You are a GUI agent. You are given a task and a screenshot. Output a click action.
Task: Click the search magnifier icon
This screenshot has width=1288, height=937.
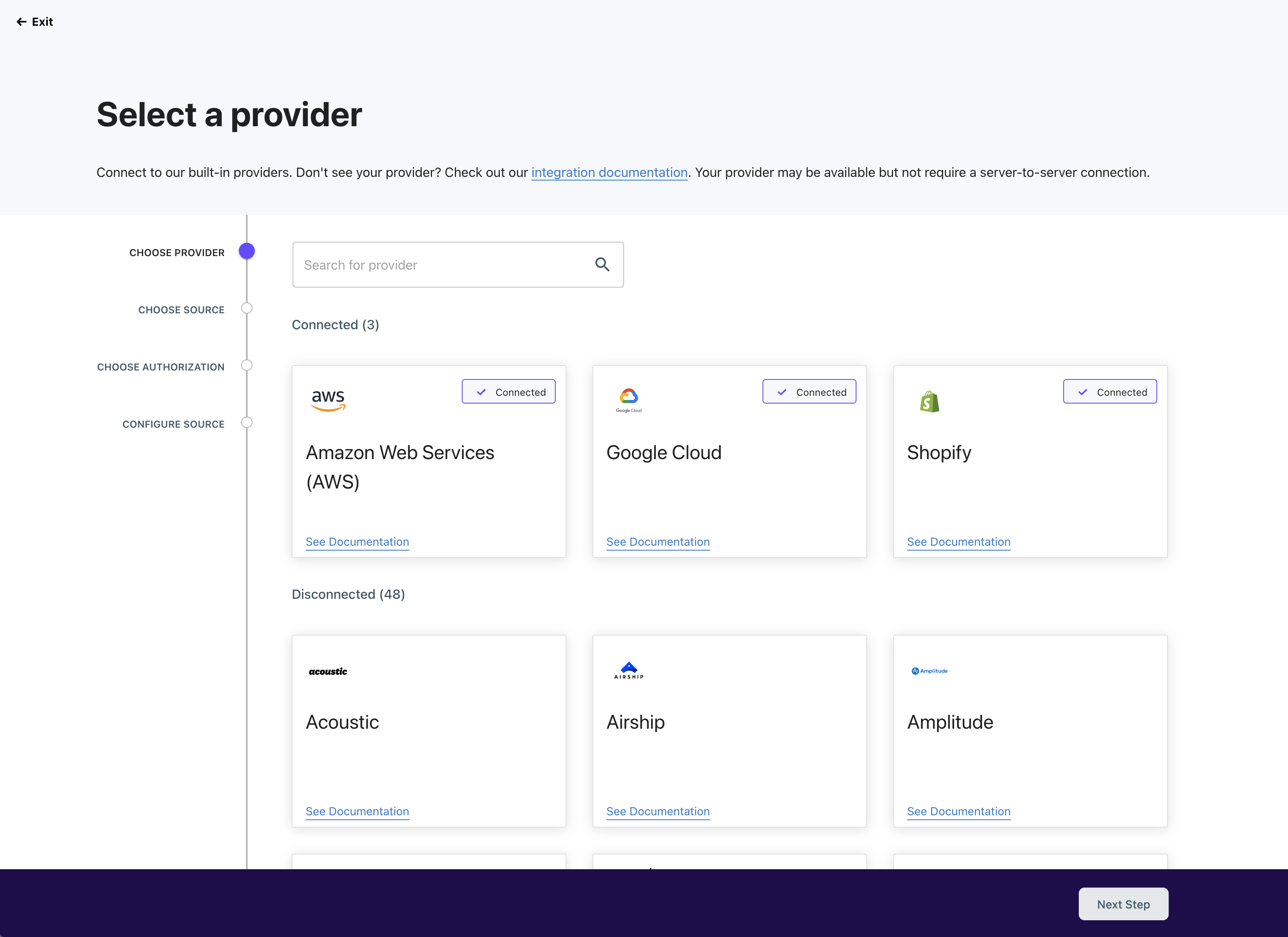602,264
